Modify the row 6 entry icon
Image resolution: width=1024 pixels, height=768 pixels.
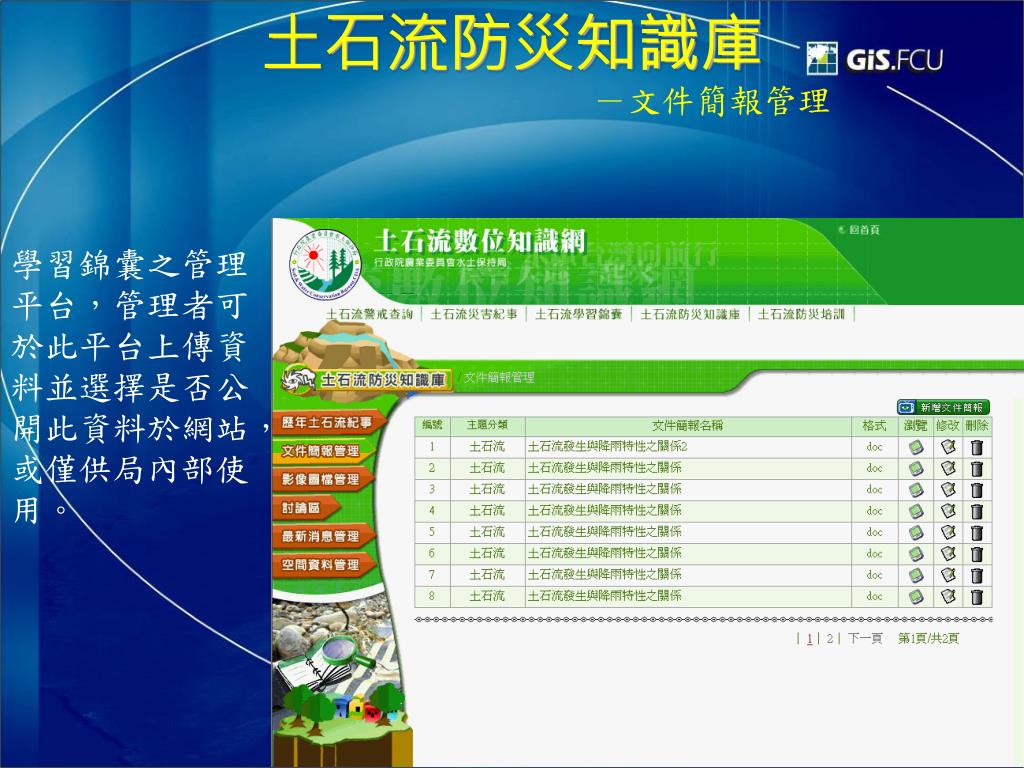click(x=948, y=554)
